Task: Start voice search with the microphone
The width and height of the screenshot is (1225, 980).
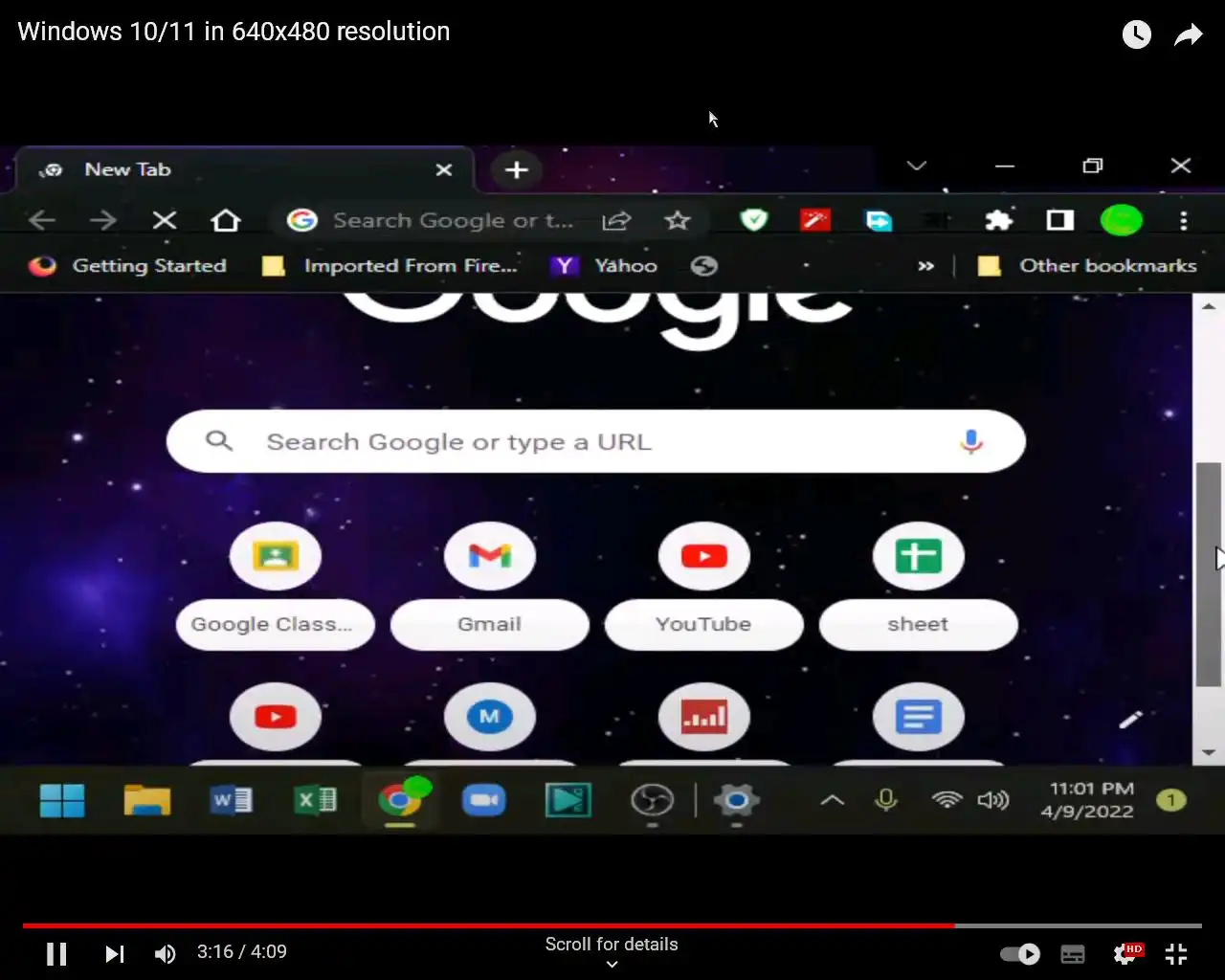Action: (x=971, y=441)
